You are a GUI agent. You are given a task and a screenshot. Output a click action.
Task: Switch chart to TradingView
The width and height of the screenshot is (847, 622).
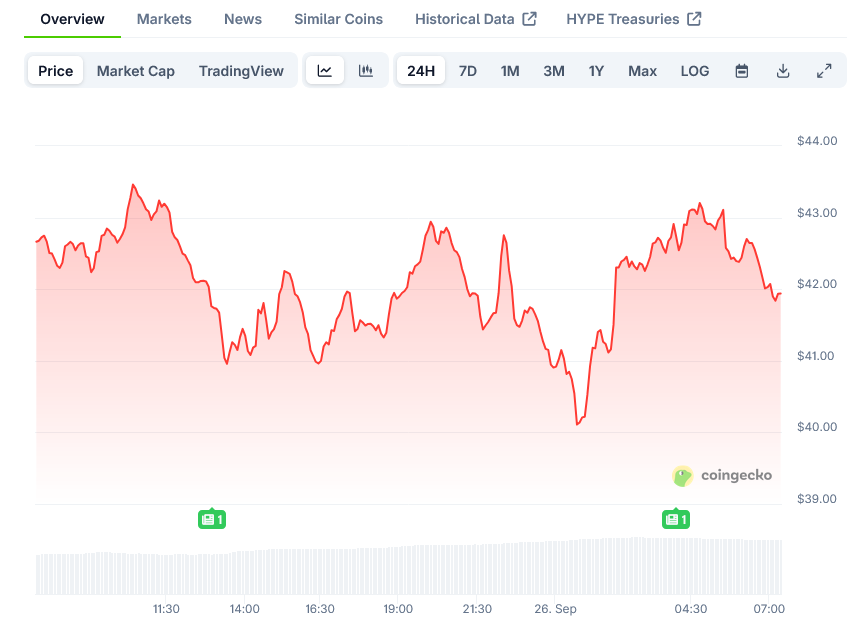pos(241,71)
